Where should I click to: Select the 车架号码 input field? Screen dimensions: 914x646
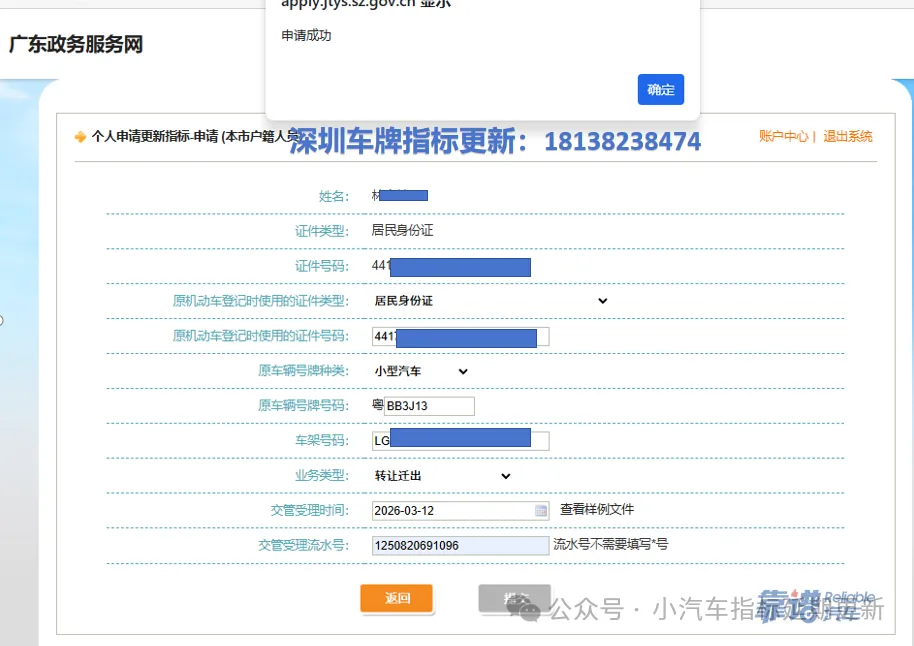point(460,441)
